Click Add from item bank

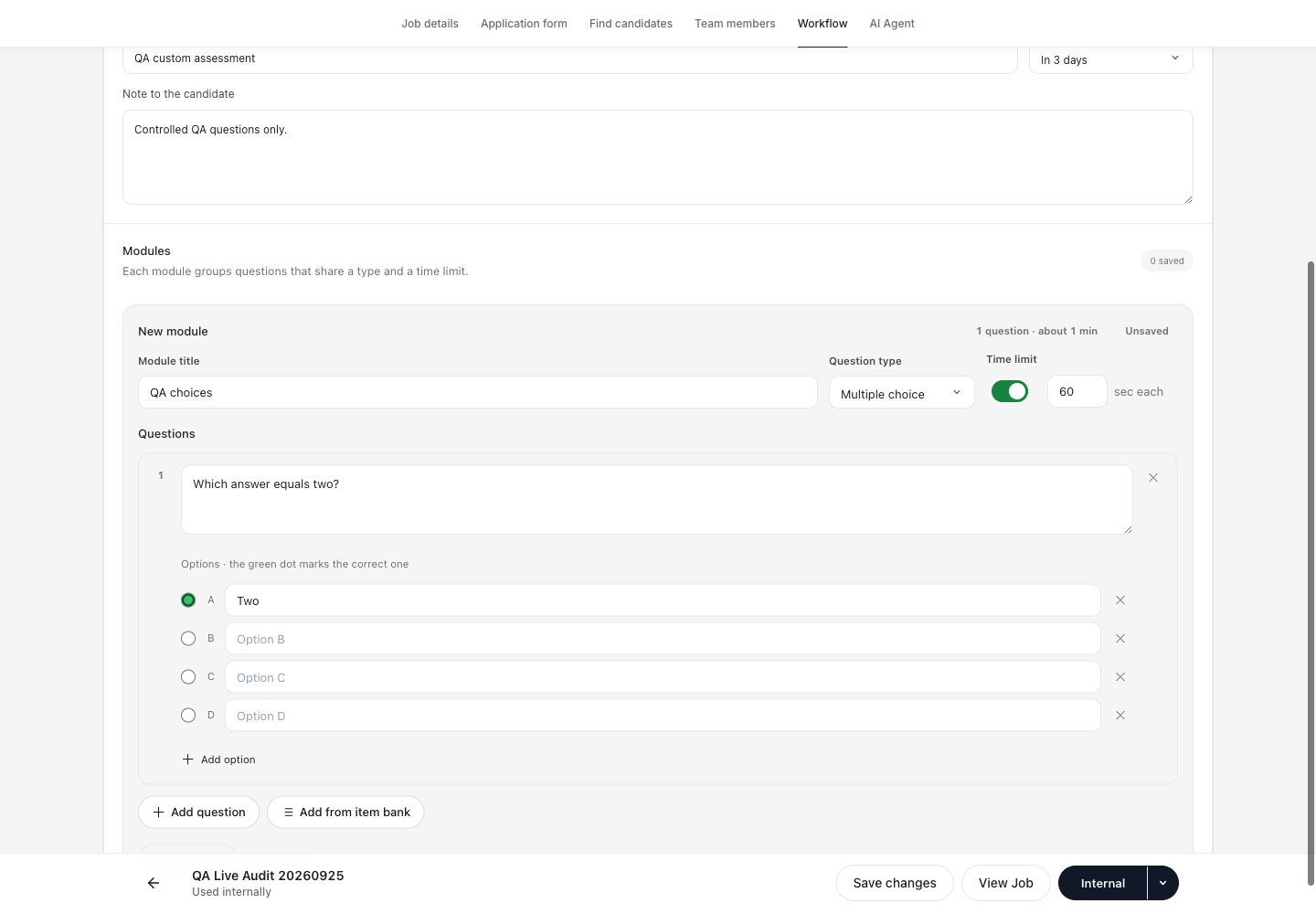[x=345, y=812]
